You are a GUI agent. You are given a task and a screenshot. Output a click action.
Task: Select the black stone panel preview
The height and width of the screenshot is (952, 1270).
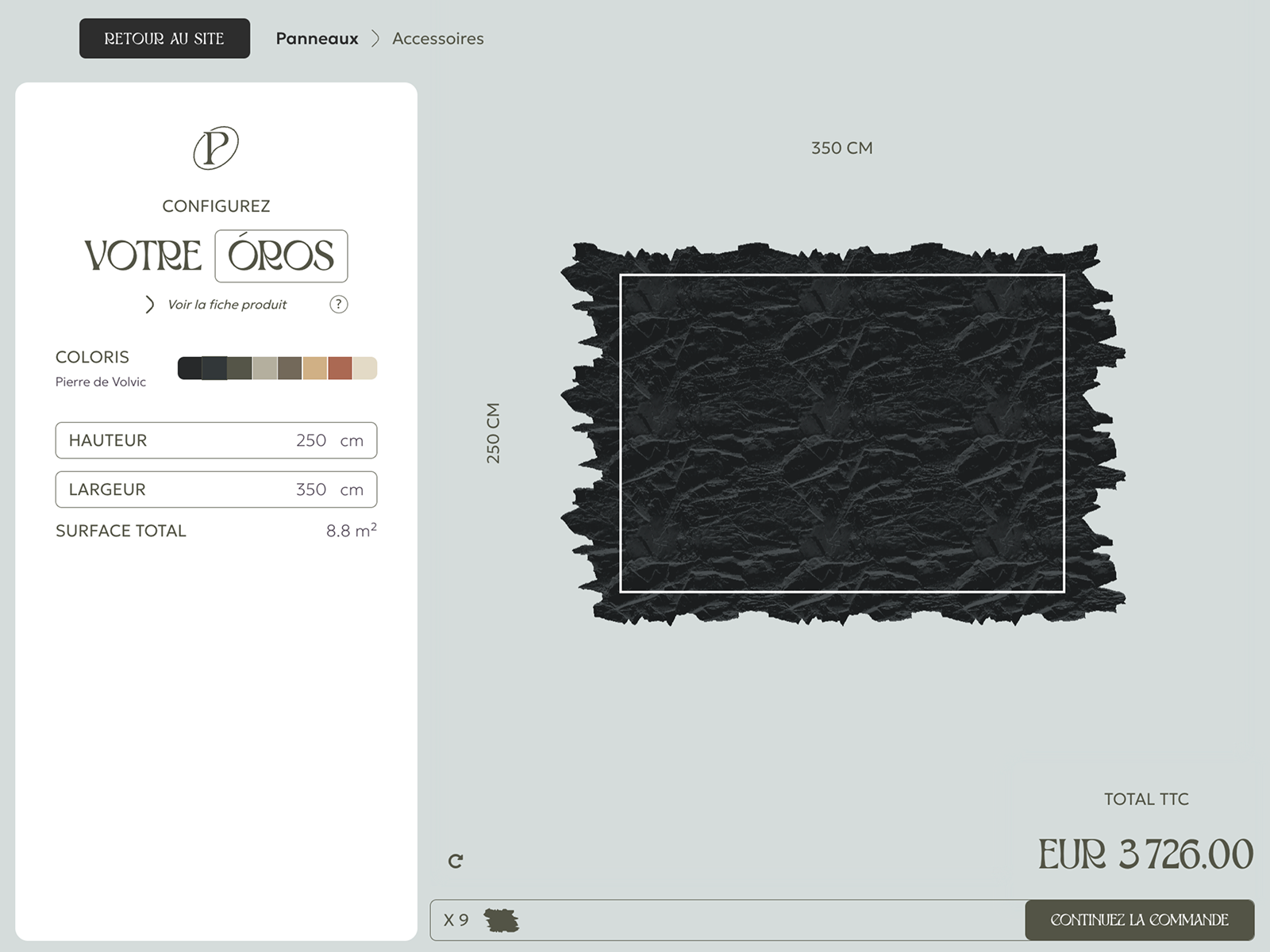(x=843, y=434)
